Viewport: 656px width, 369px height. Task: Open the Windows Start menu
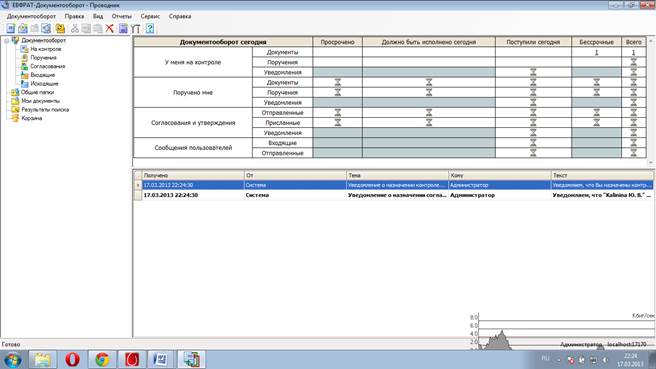tap(13, 360)
